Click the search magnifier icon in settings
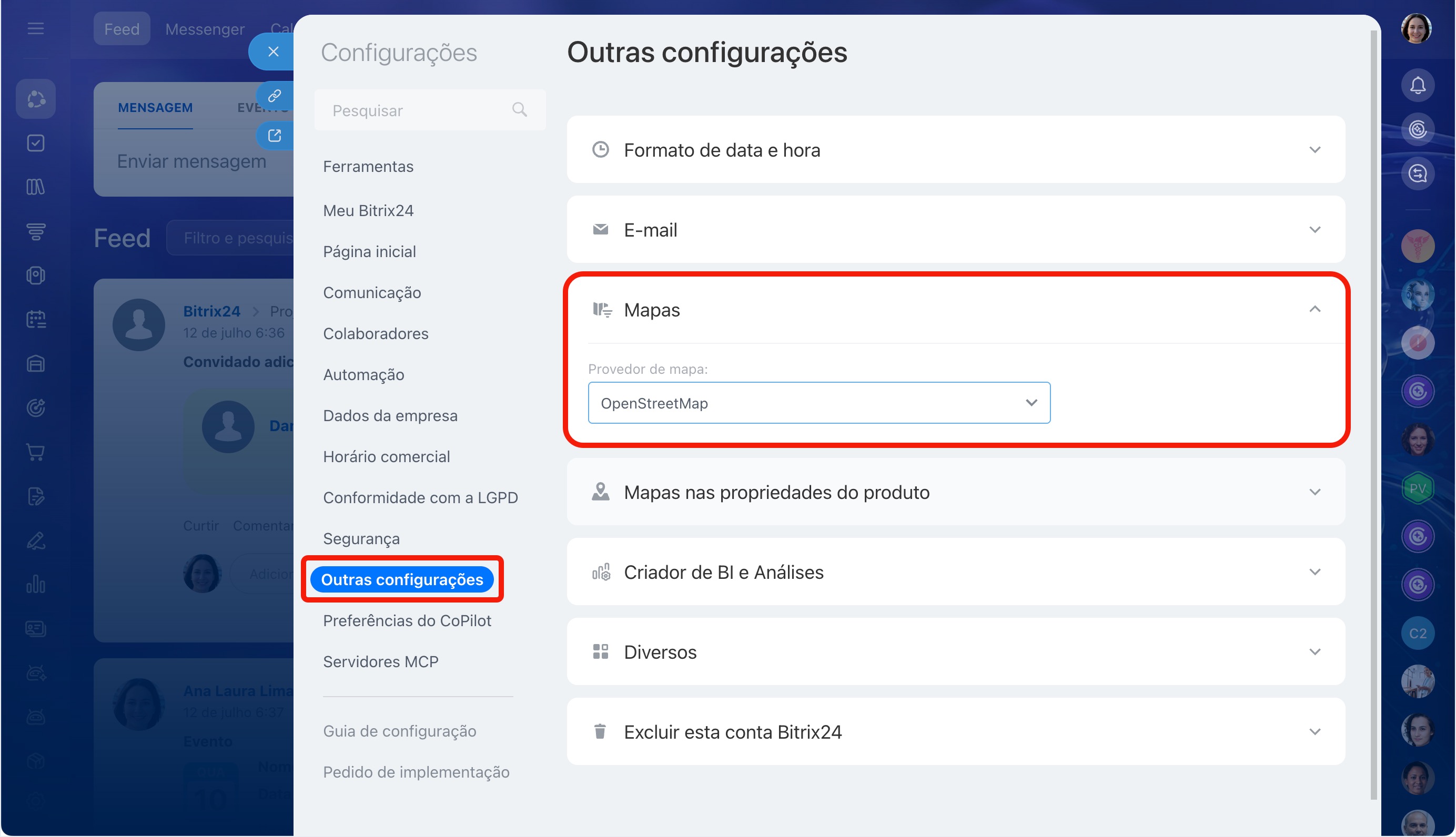This screenshot has width=1456, height=837. pos(519,109)
